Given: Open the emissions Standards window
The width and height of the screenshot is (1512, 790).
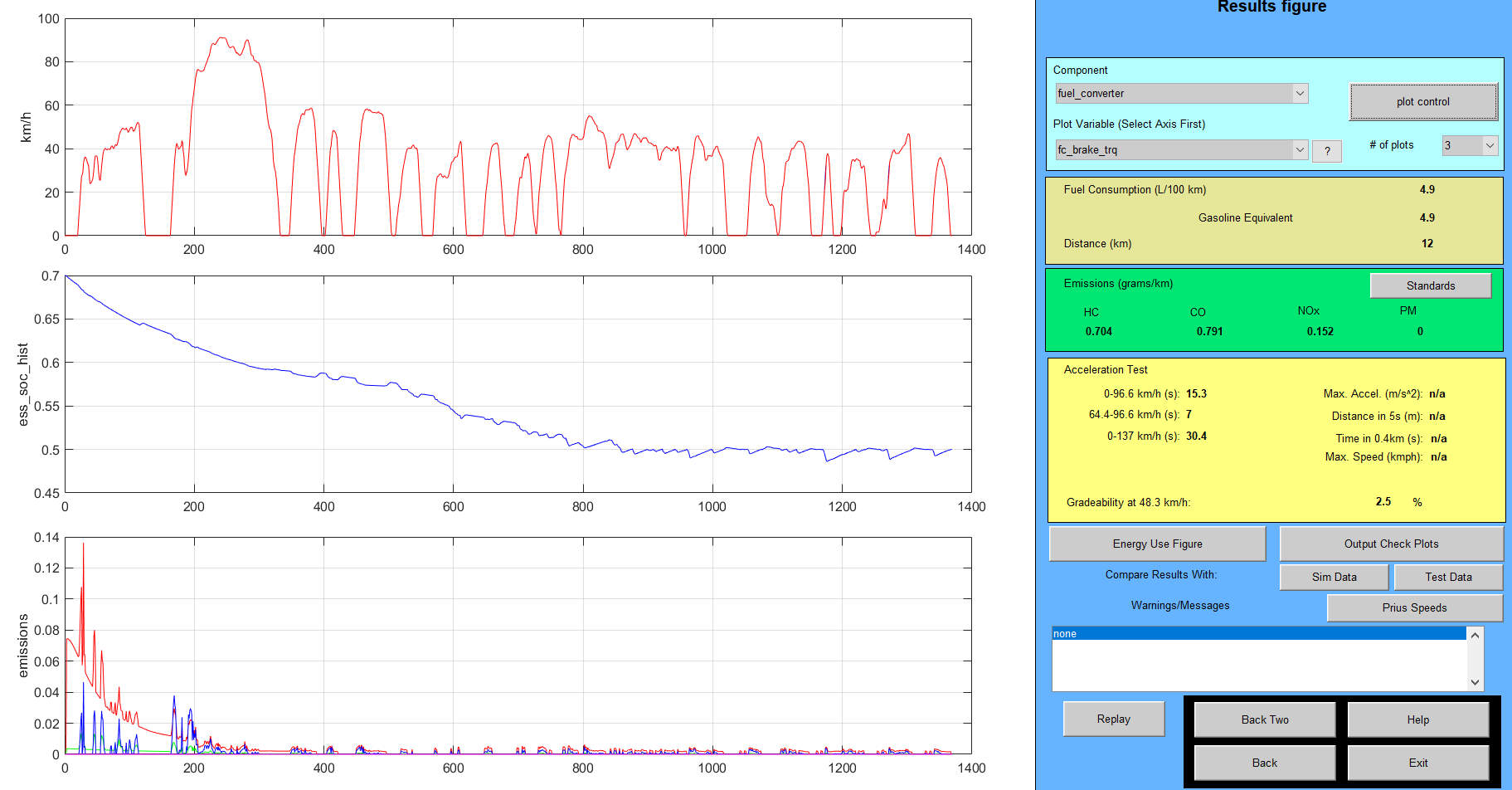Looking at the screenshot, I should 1430,285.
